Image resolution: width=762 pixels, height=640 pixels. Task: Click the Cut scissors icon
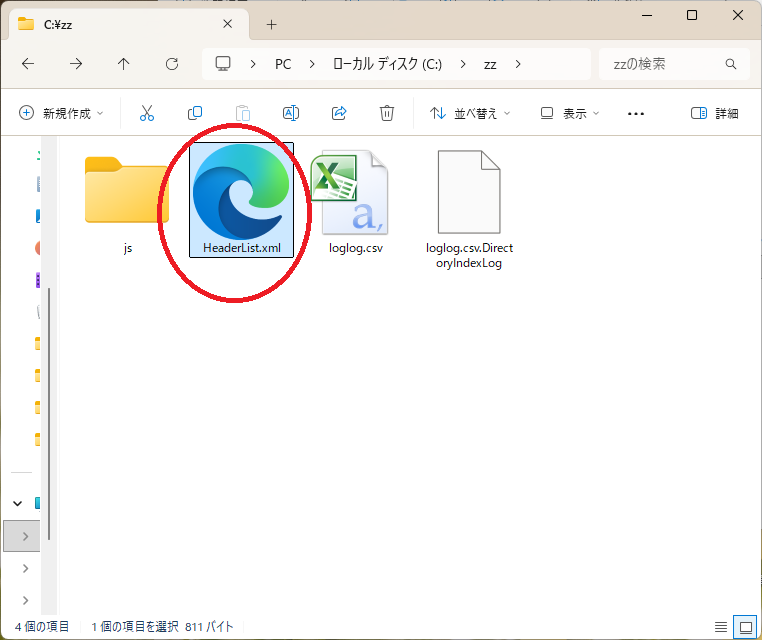tap(147, 113)
